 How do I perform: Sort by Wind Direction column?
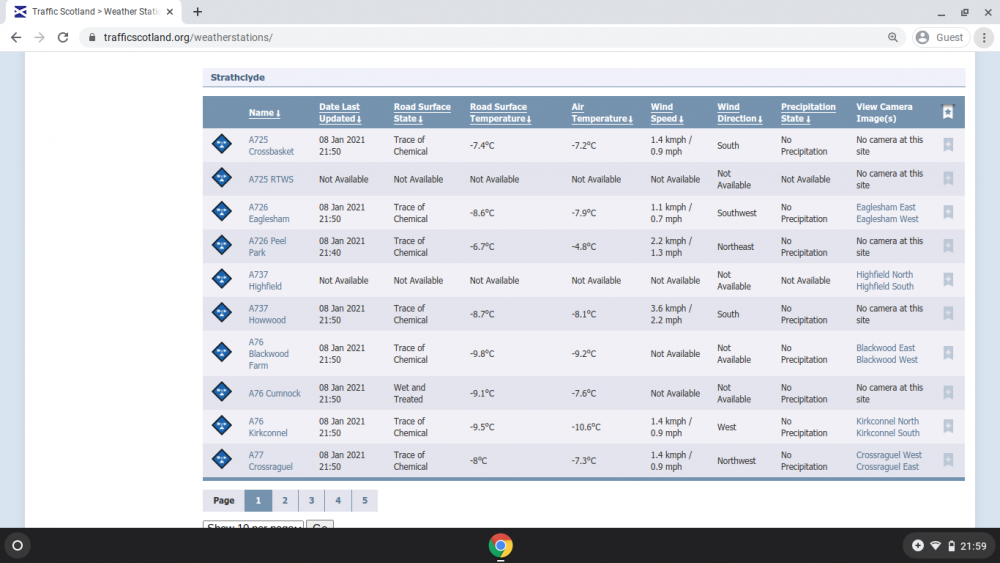click(740, 113)
